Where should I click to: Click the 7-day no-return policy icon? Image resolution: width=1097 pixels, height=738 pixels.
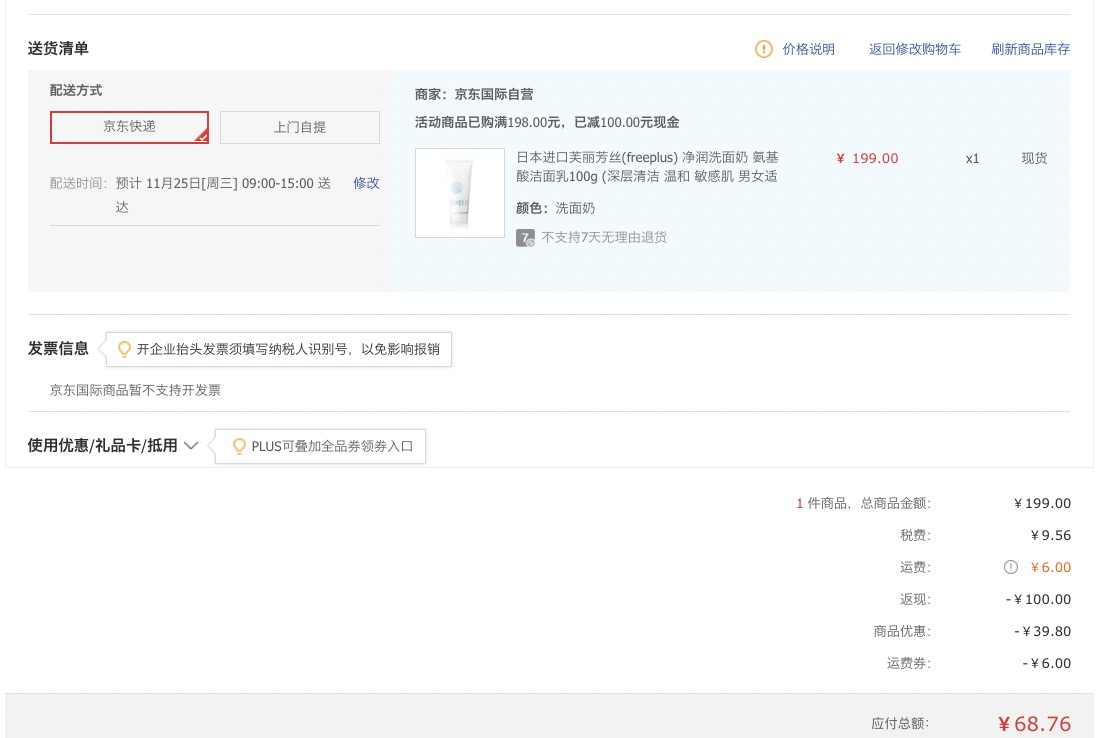pyautogui.click(x=525, y=238)
